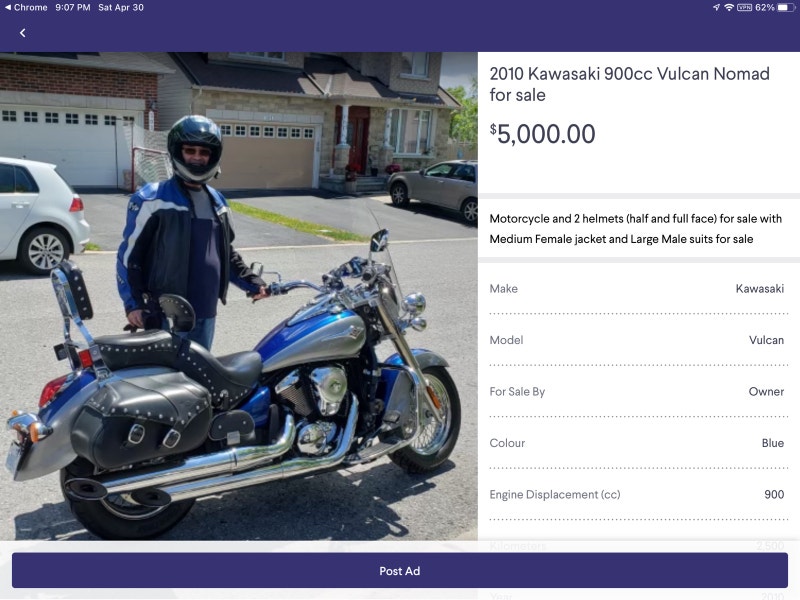Open the 2010 Kawasaki Vulcan Nomad title

point(629,83)
